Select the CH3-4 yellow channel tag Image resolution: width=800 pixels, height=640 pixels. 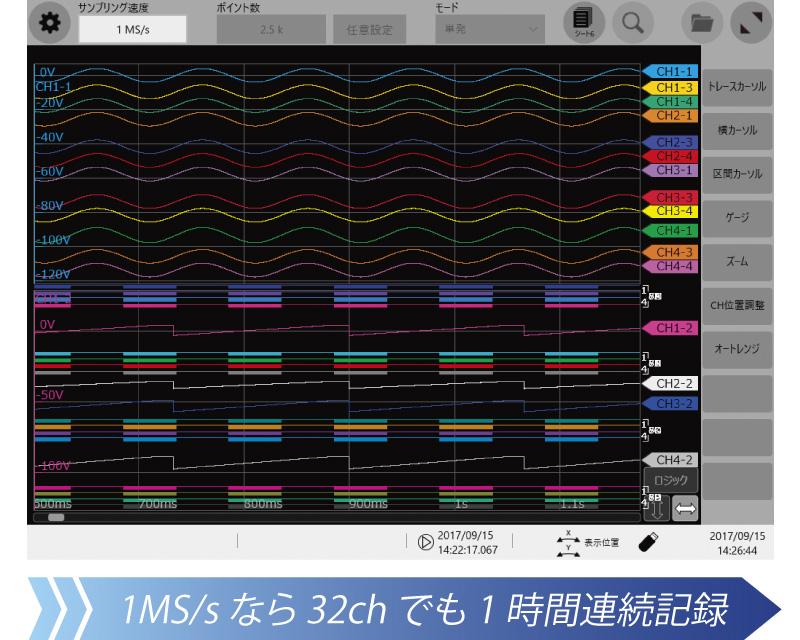coord(670,211)
